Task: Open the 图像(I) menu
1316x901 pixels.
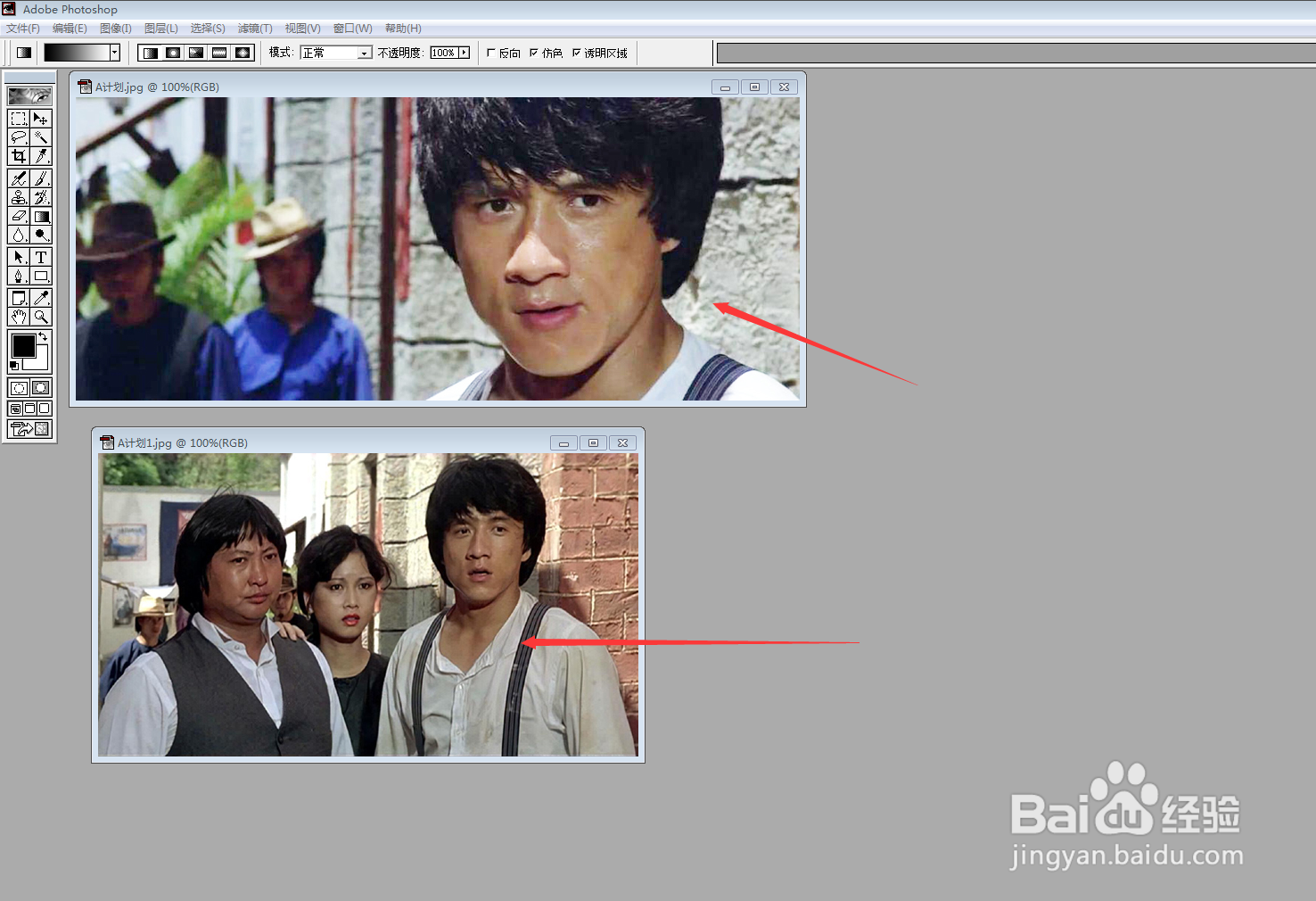Action: [x=116, y=29]
